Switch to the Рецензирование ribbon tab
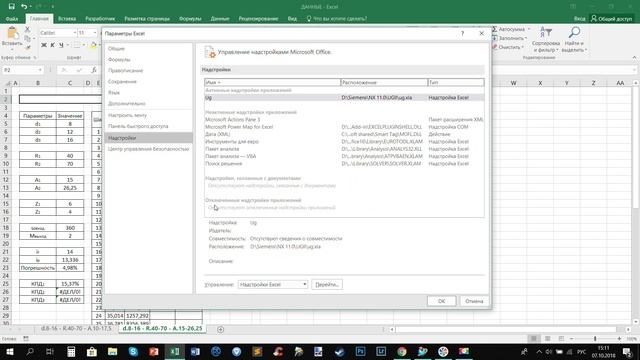Screen dimensions: 640x360 [x=258, y=19]
